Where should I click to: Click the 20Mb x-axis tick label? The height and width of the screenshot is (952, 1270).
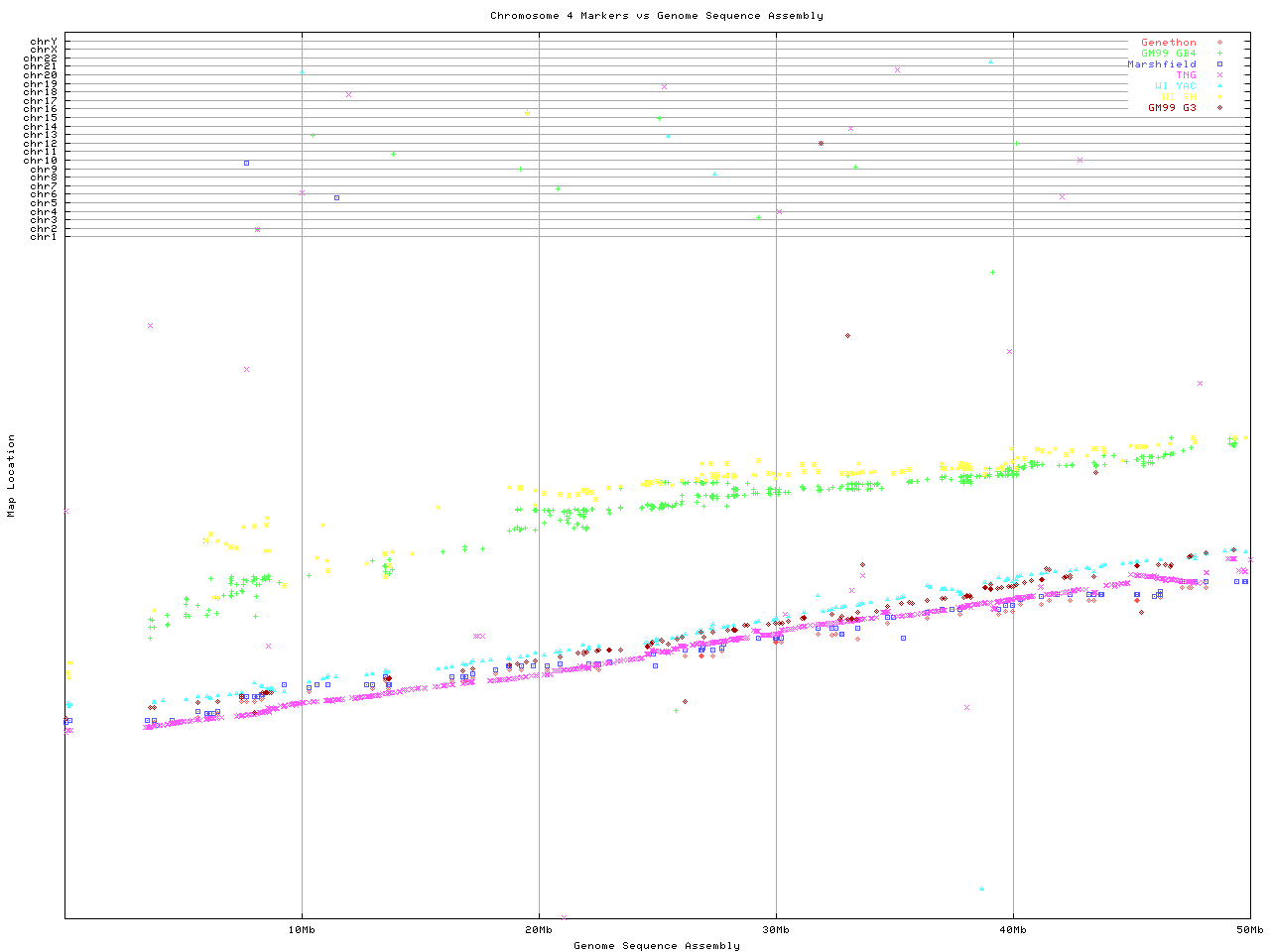point(539,930)
